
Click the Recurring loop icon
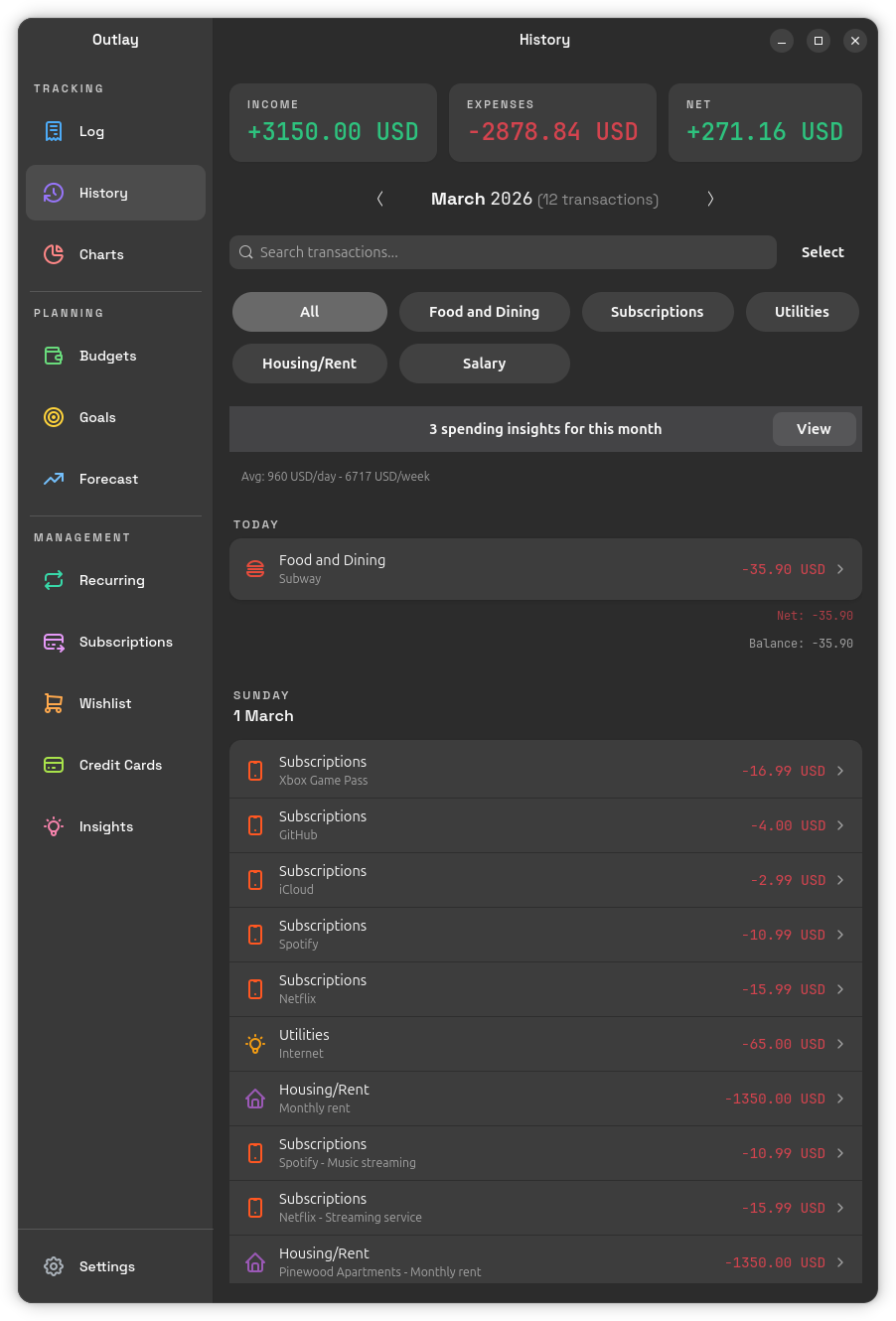[x=54, y=580]
